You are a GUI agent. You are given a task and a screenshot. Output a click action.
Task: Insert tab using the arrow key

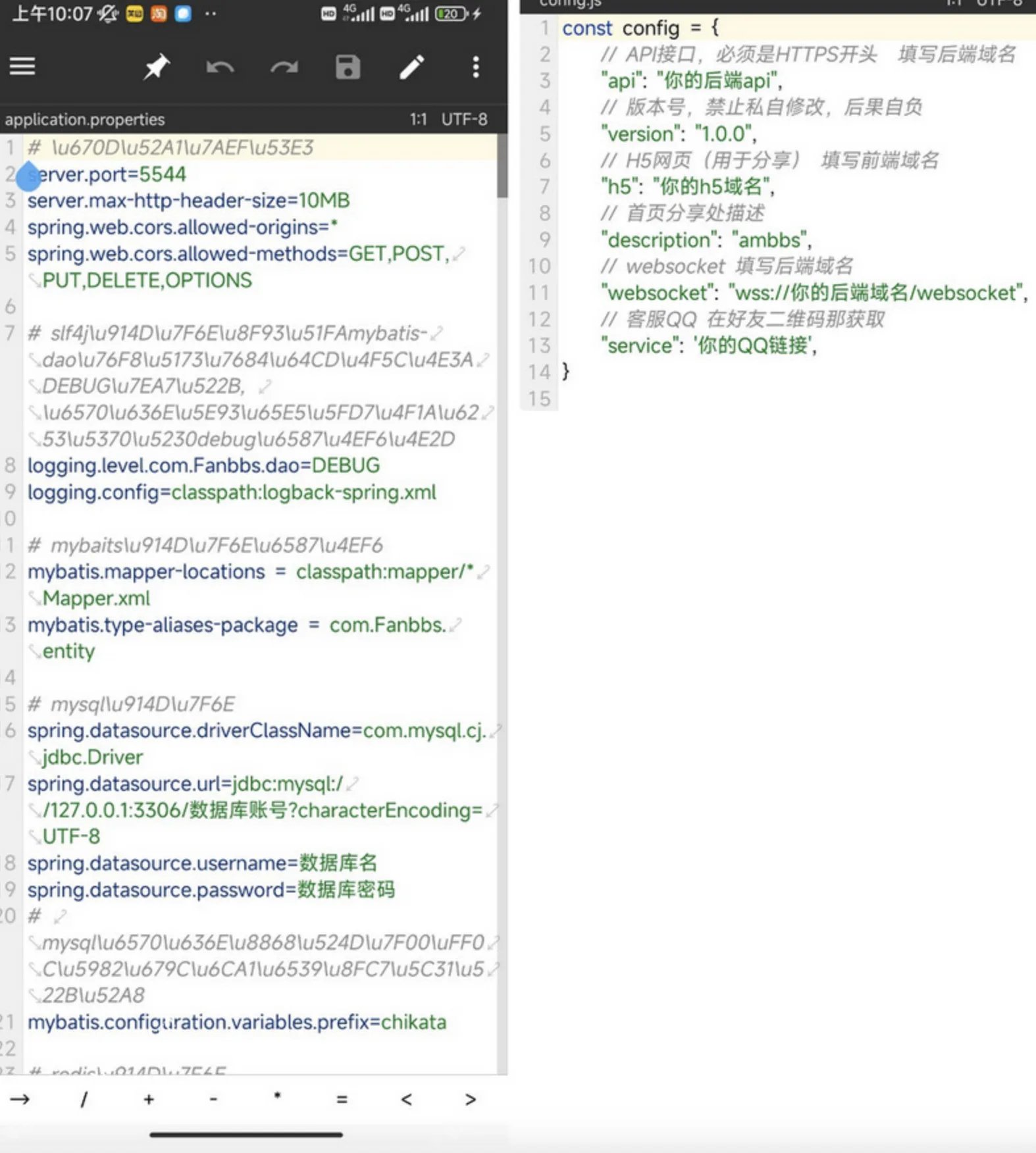click(x=20, y=1099)
